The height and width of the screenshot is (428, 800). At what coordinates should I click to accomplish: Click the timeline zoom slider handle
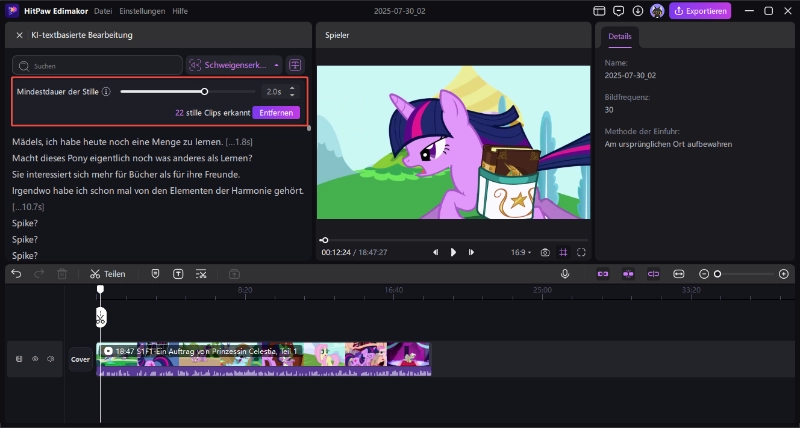(x=717, y=274)
